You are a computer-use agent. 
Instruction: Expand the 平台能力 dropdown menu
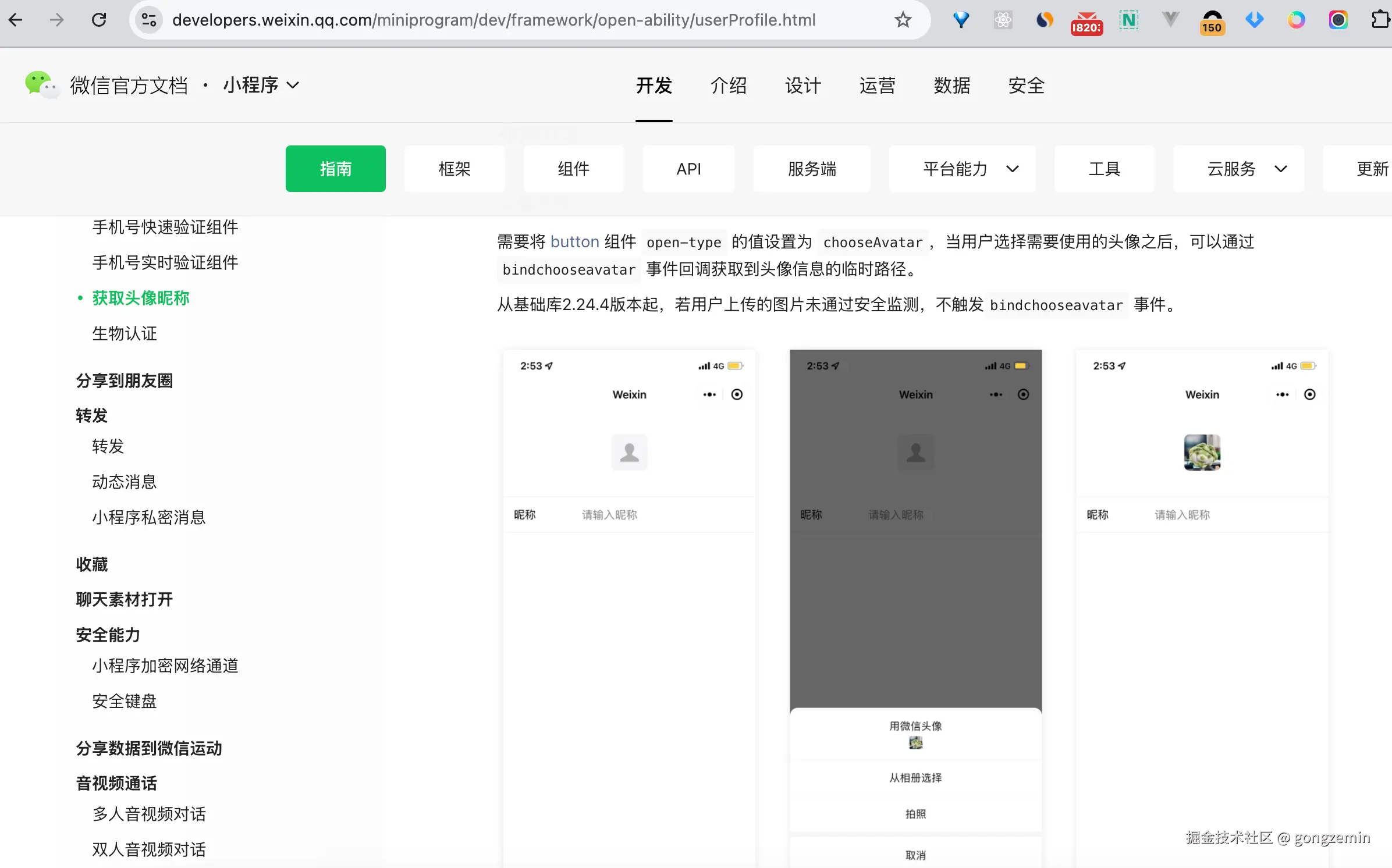(962, 169)
